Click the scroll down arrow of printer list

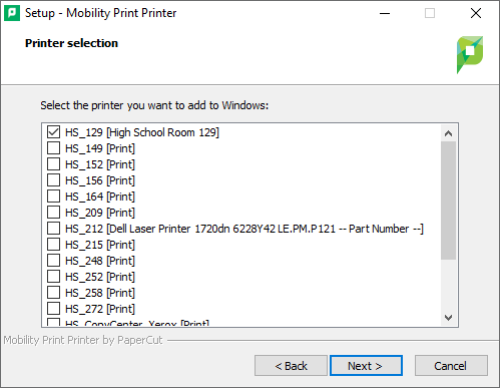[448, 318]
